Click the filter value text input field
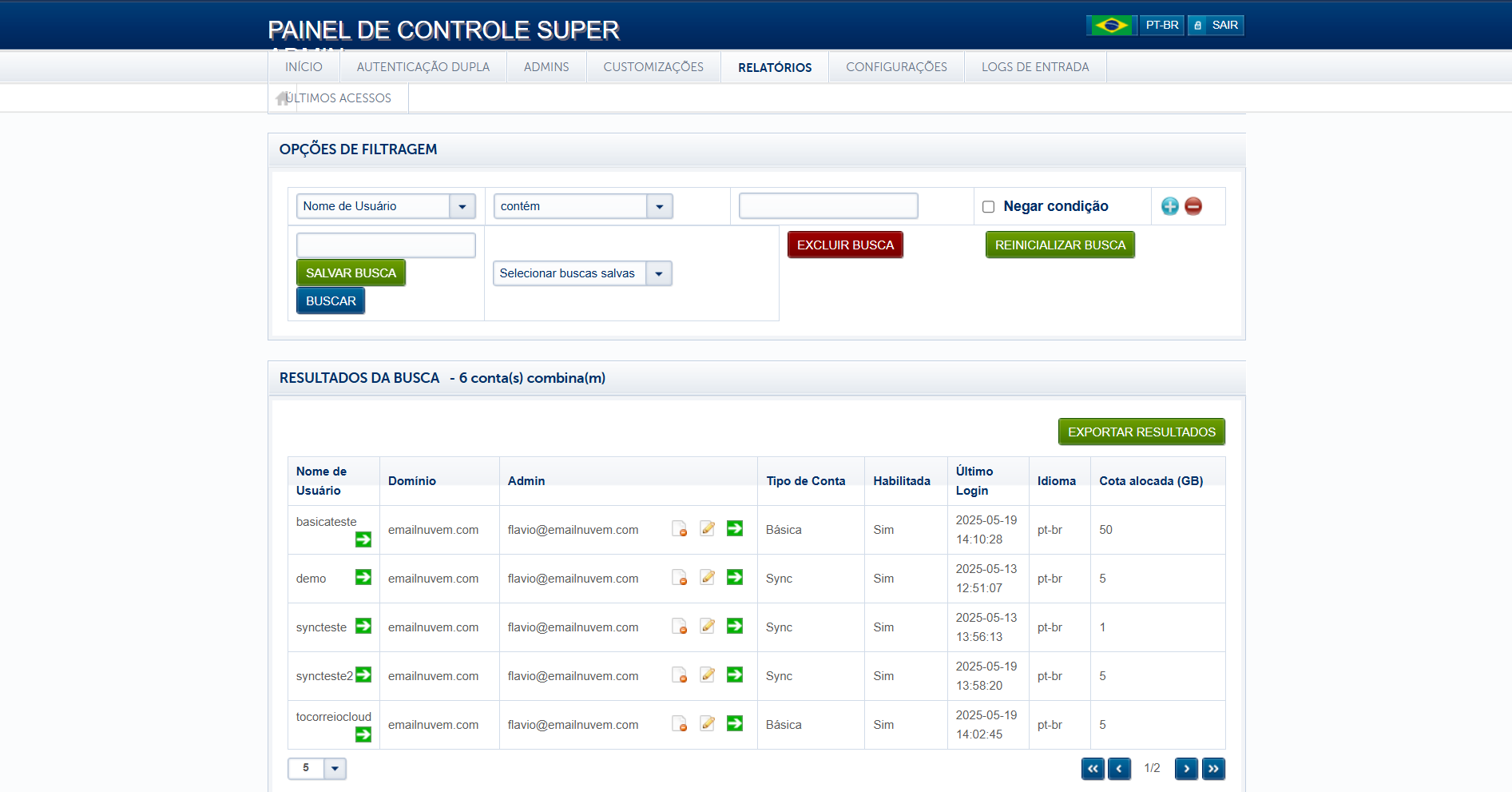 coord(827,206)
